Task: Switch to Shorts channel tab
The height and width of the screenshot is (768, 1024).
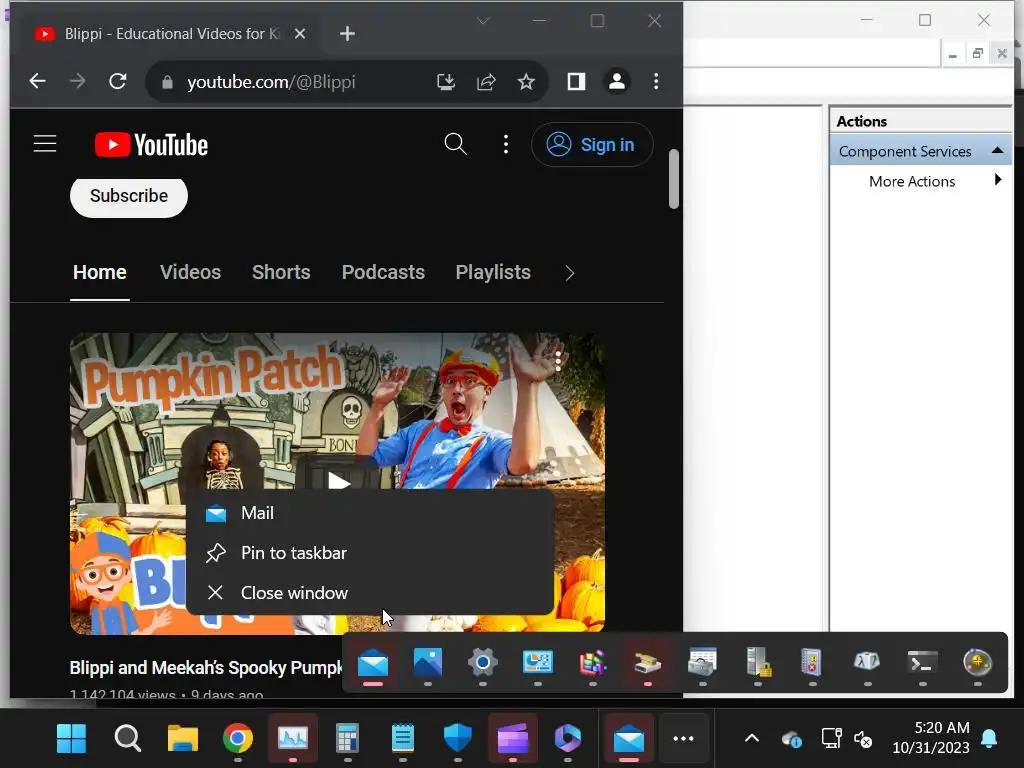Action: [x=281, y=272]
